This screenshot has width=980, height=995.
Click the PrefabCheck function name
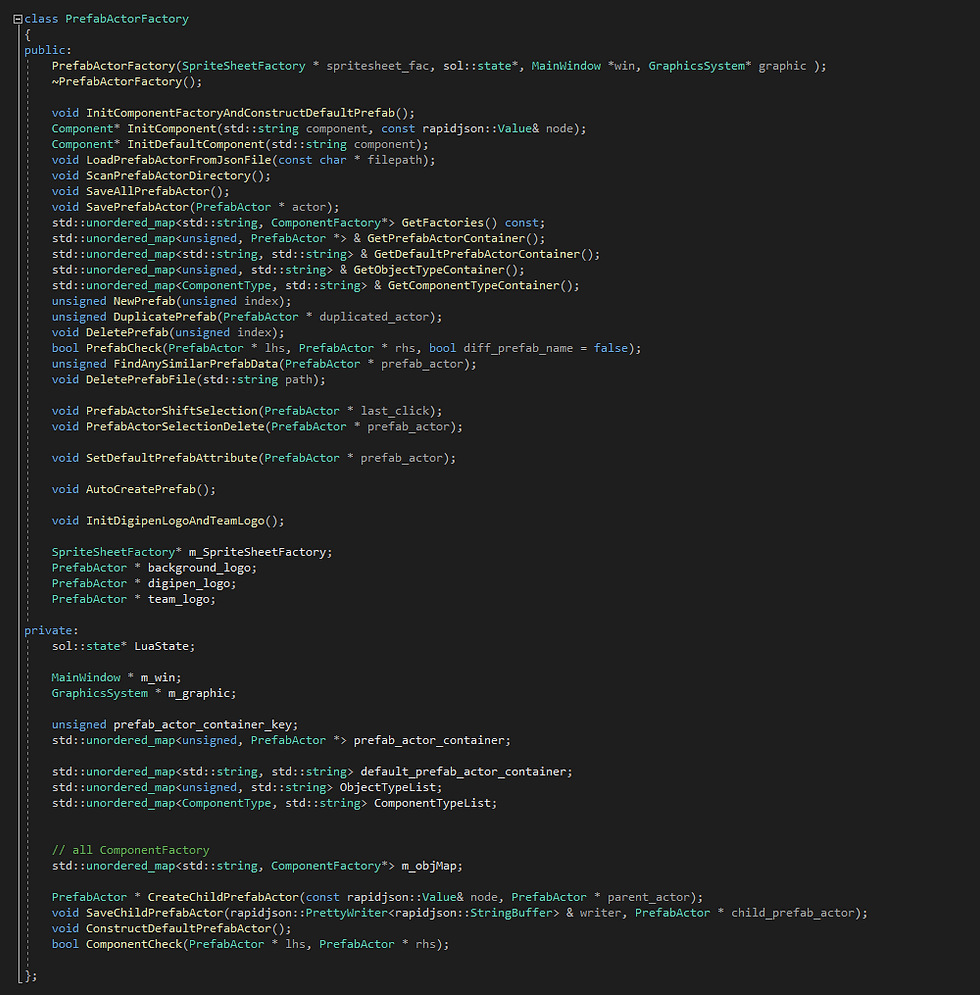click(x=124, y=348)
